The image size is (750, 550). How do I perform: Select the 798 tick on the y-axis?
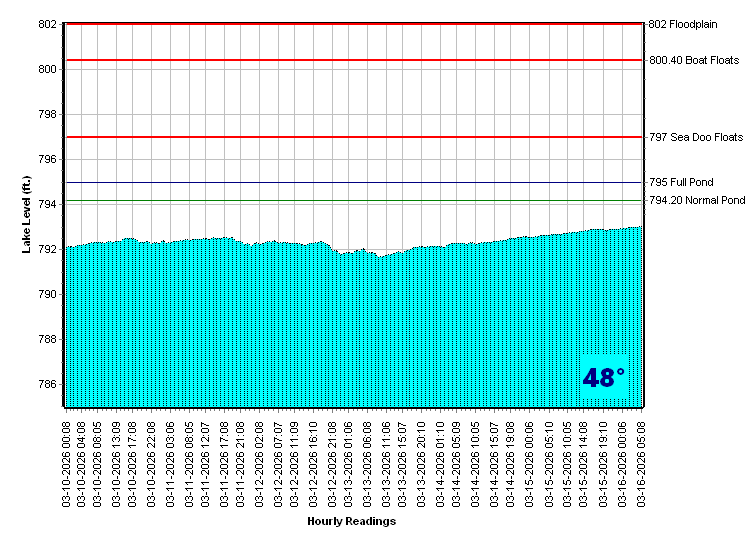[x=48, y=114]
